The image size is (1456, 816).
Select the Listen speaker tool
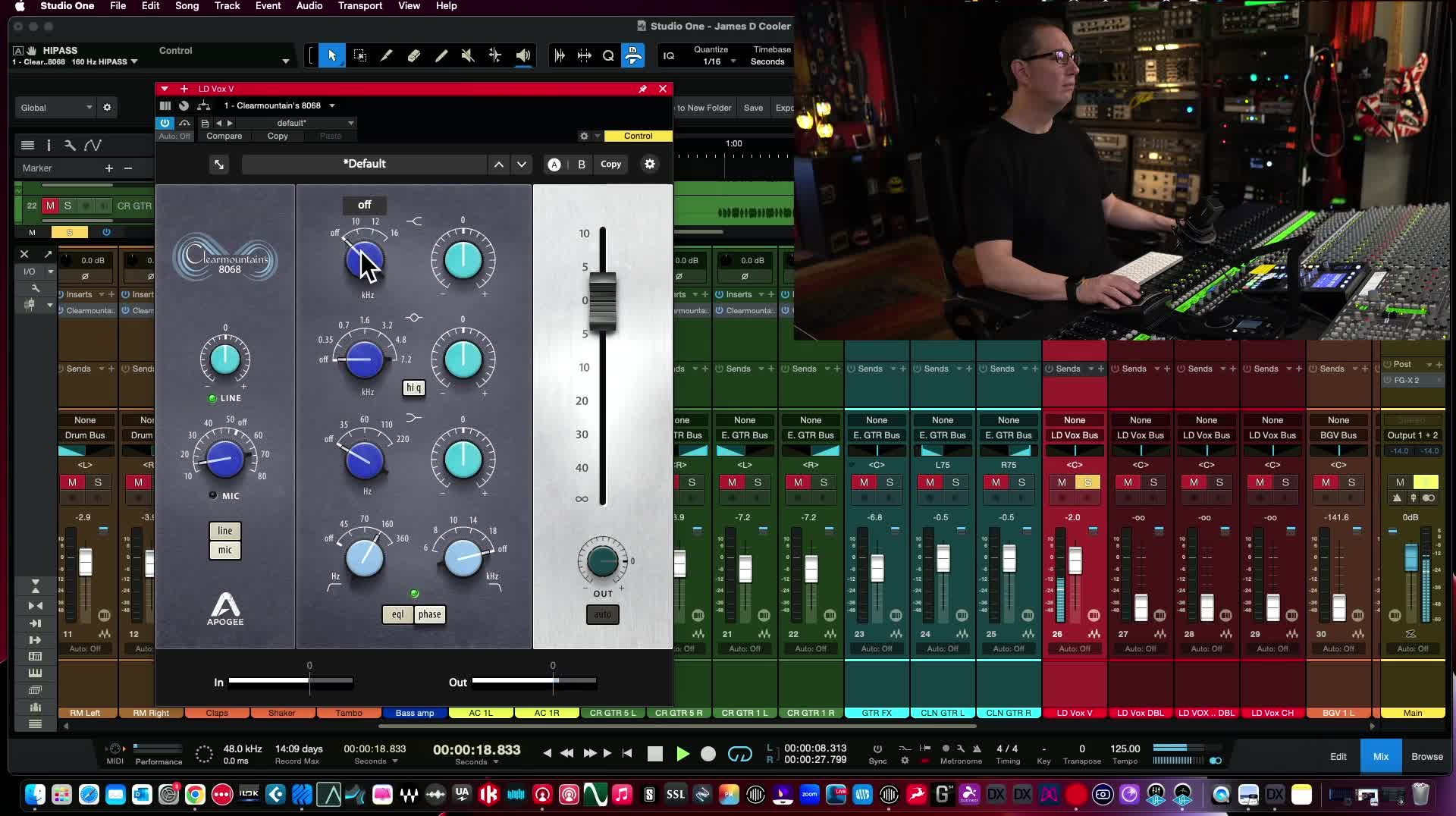523,55
